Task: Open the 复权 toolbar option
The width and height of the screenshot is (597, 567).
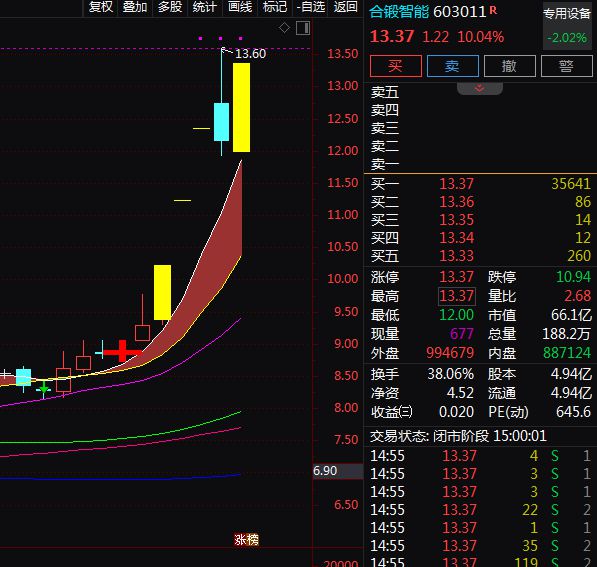Action: click(x=101, y=7)
